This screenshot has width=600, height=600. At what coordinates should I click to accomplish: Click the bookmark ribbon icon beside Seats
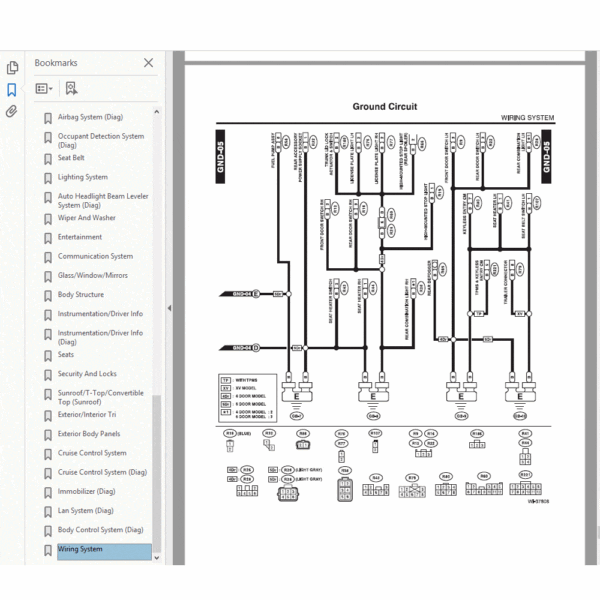click(x=48, y=356)
